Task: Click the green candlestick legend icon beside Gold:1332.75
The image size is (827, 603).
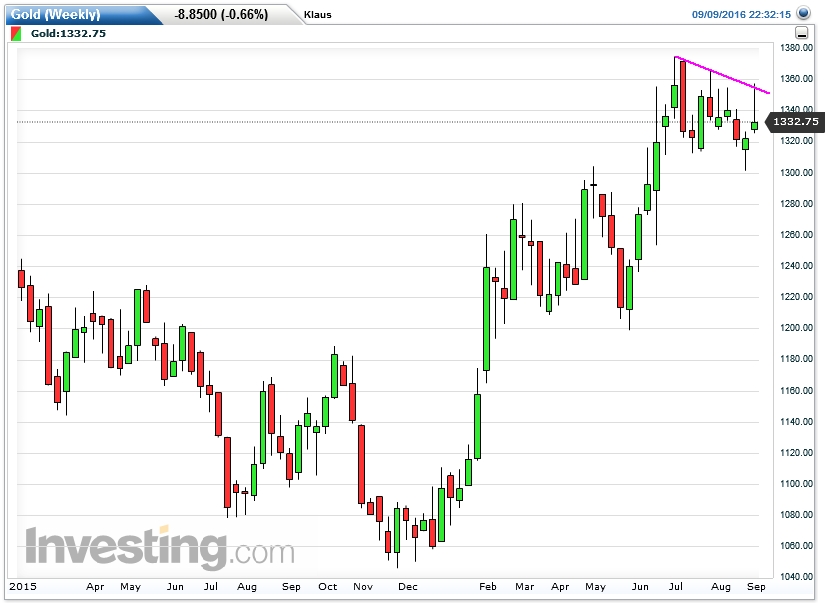Action: click(x=14, y=32)
